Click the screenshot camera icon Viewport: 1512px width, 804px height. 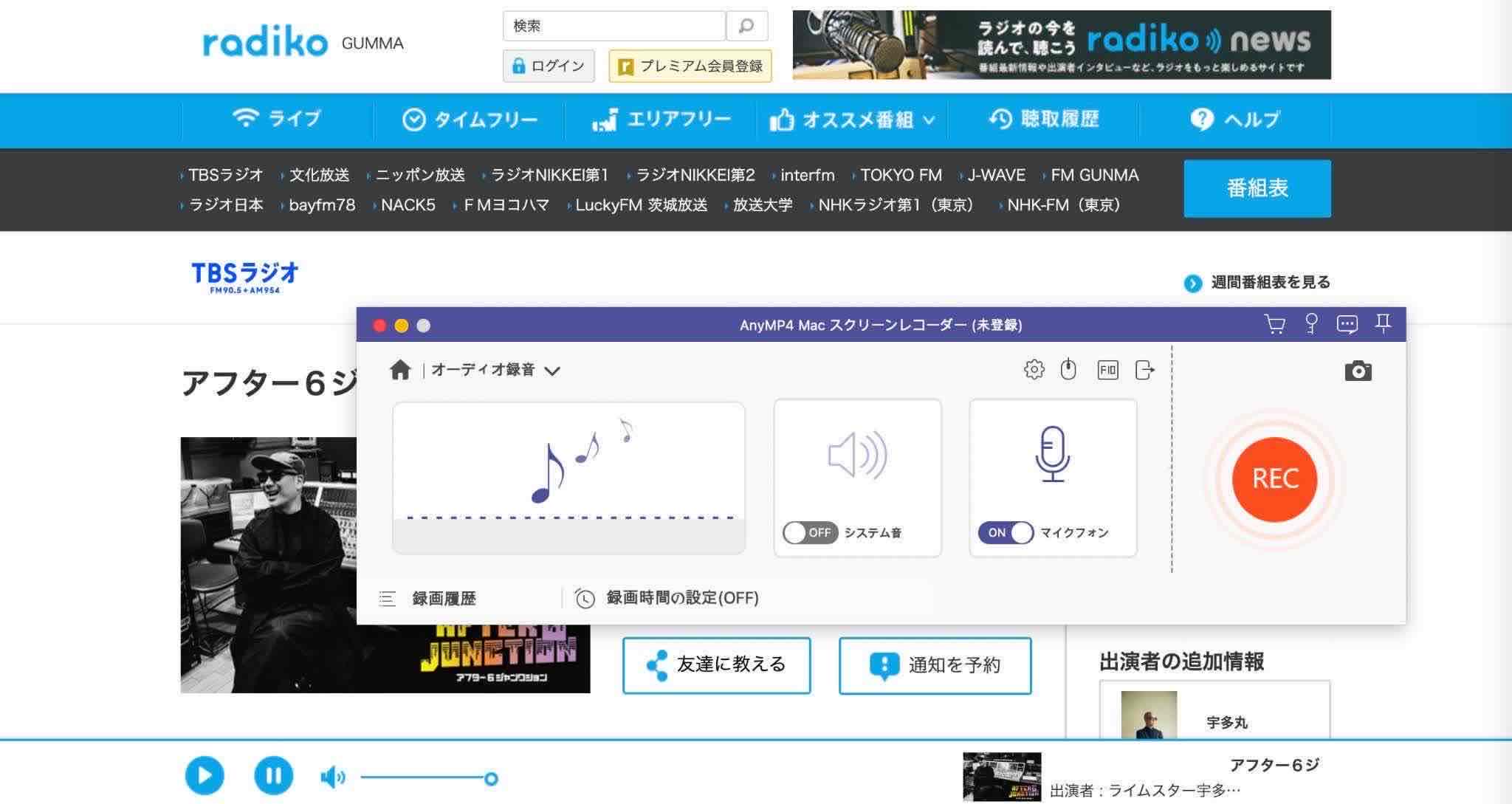(1358, 371)
